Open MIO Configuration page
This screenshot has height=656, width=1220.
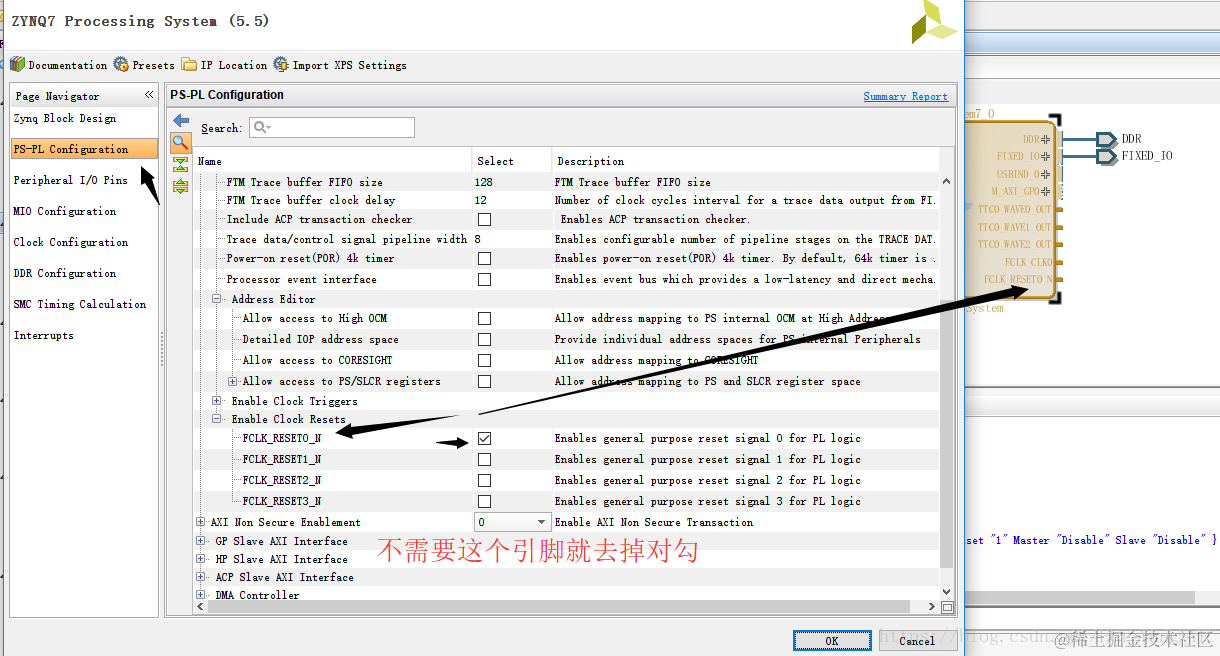pos(65,211)
